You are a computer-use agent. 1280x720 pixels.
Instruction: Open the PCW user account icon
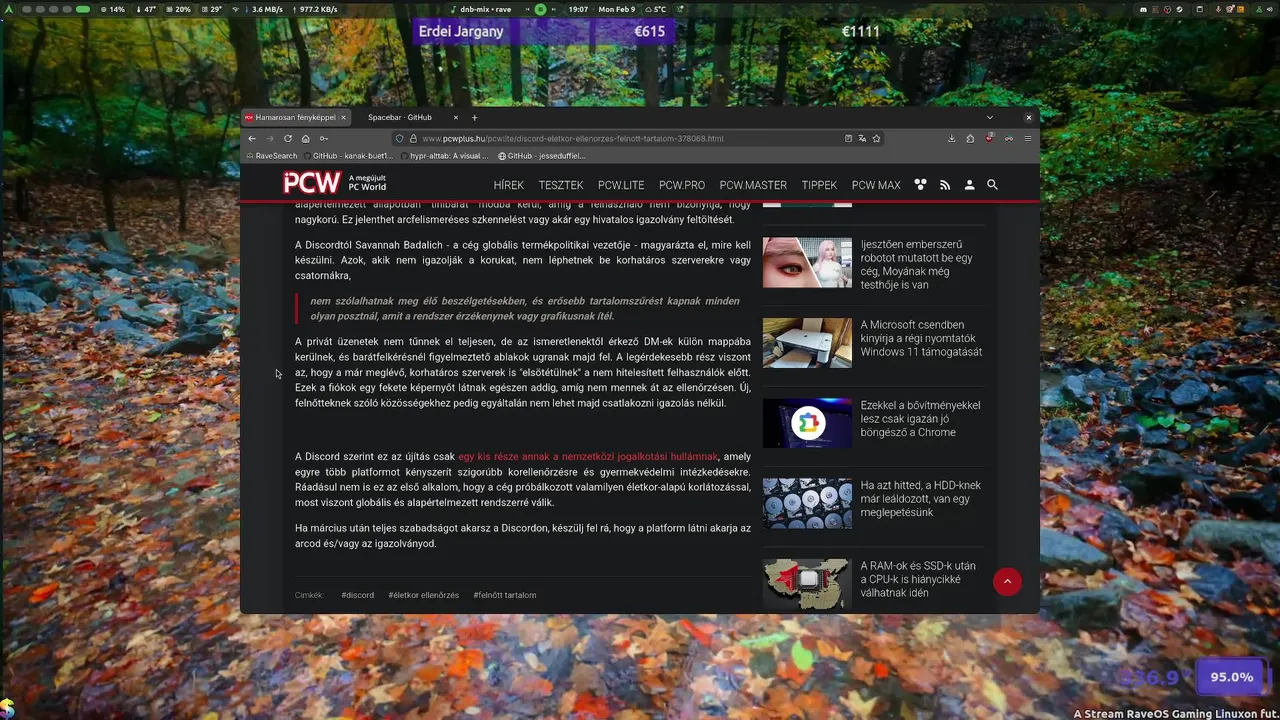[x=969, y=185]
